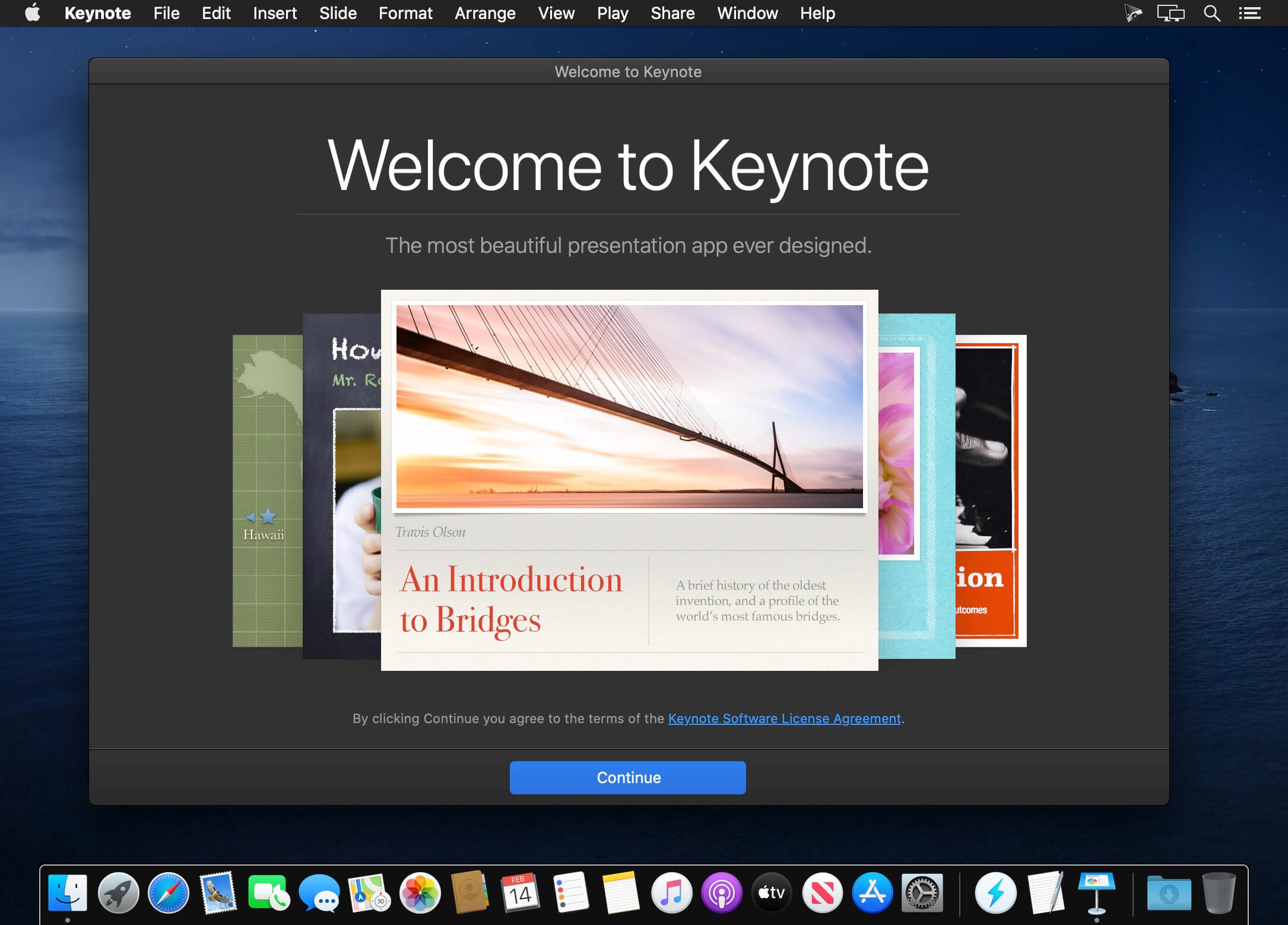Open Photos app from Dock
The image size is (1288, 925).
419,893
